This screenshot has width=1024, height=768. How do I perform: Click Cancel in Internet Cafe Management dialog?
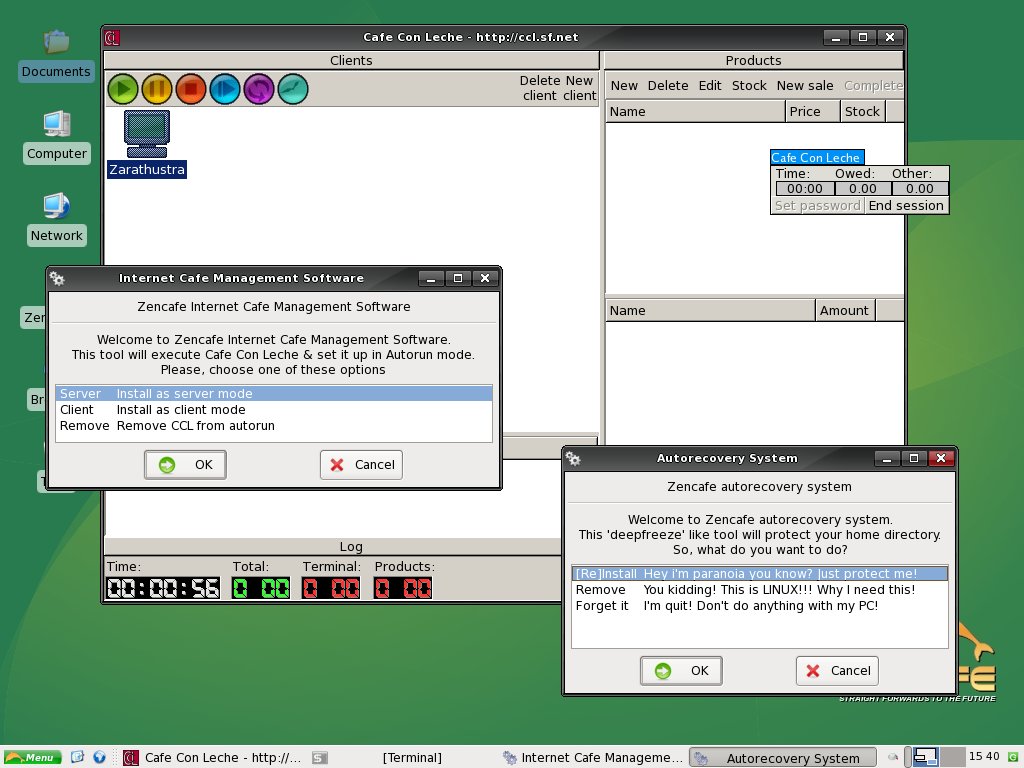tap(361, 465)
